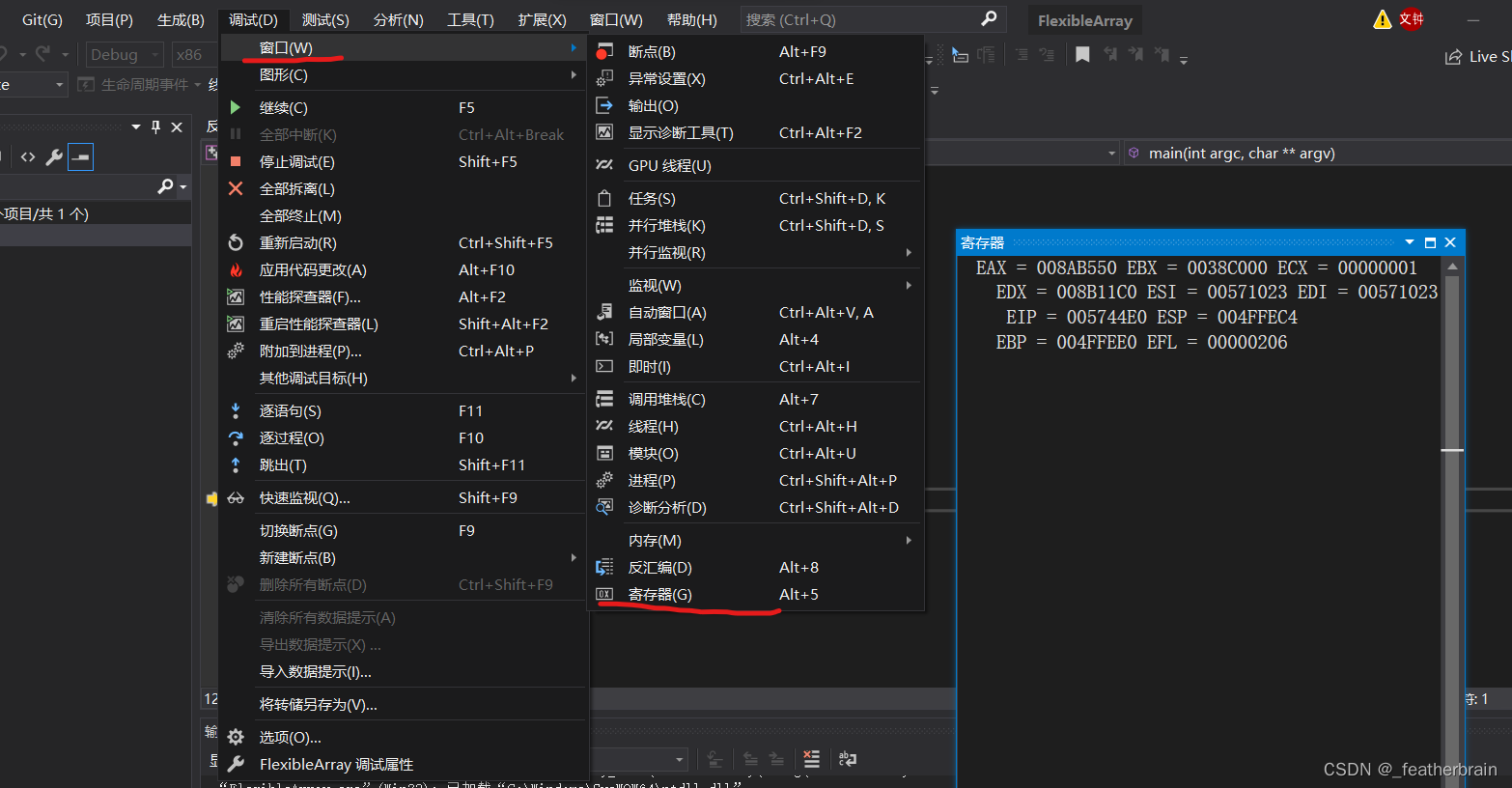
Task: Open the Help menu
Action: (692, 19)
